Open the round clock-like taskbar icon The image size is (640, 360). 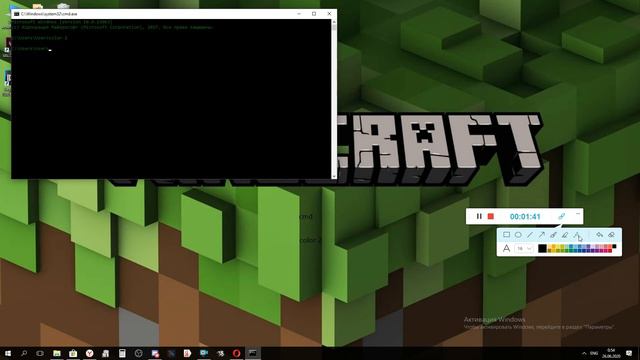pos(138,353)
